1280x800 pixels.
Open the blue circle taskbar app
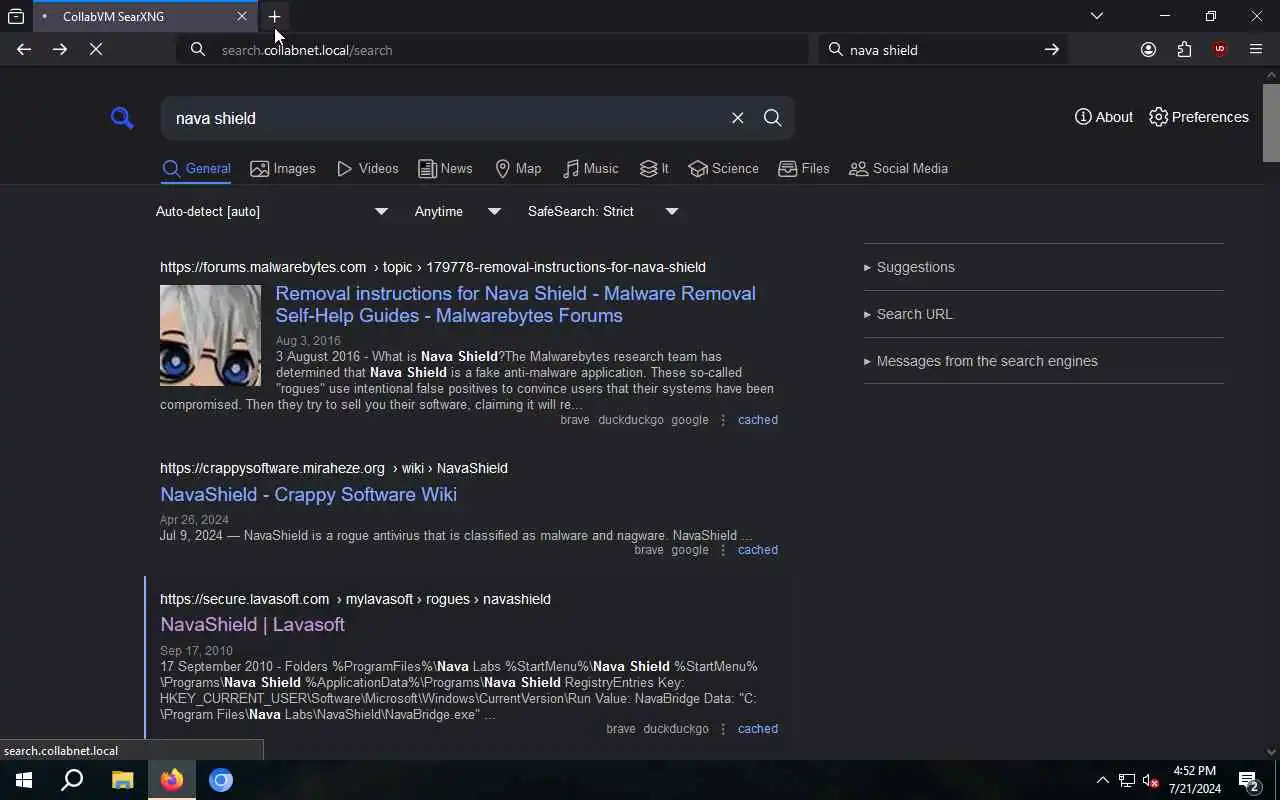click(221, 780)
